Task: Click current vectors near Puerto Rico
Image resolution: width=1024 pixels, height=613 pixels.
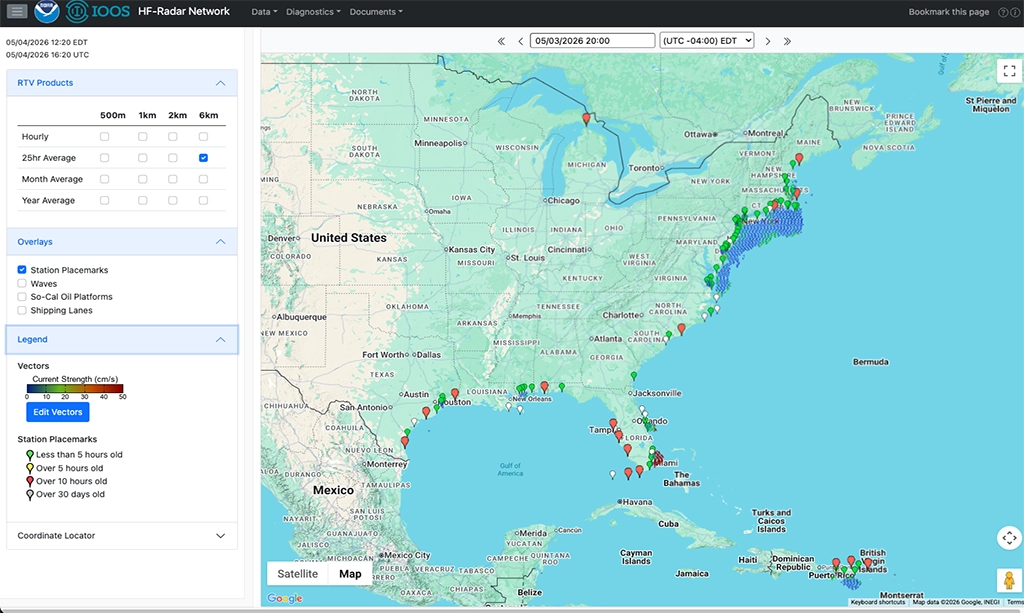Action: click(x=850, y=582)
